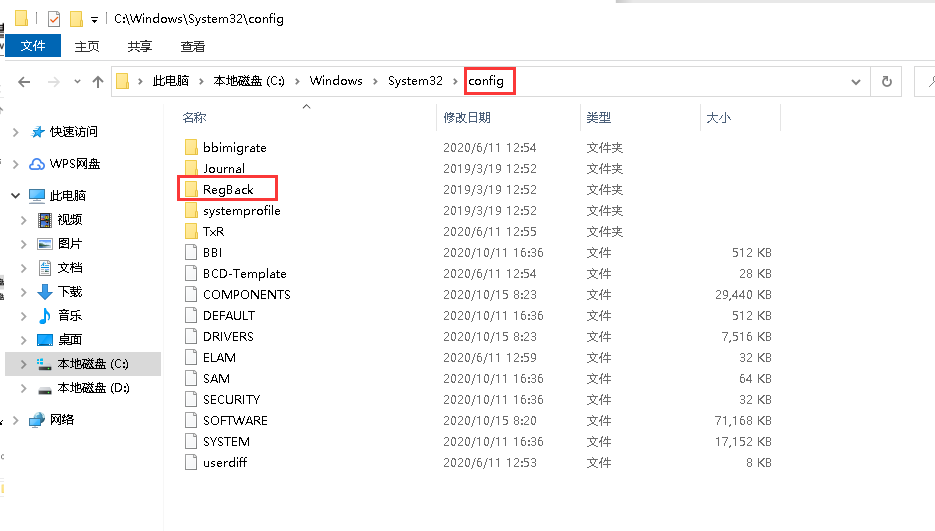This screenshot has height=531, width=935.
Task: Click the Back navigation arrow
Action: coord(24,82)
